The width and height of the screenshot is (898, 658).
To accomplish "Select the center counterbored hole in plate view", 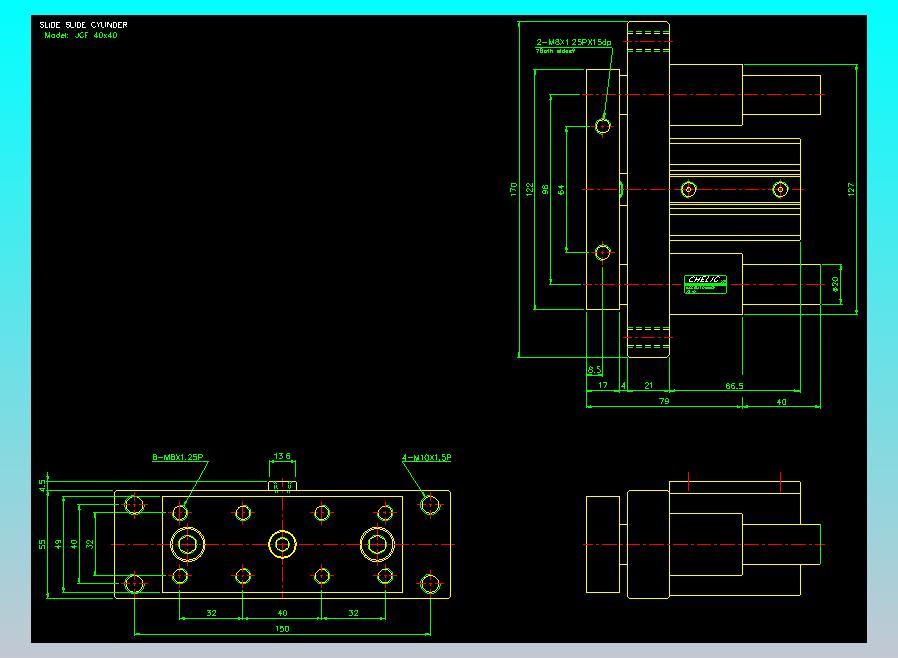I will pos(283,544).
